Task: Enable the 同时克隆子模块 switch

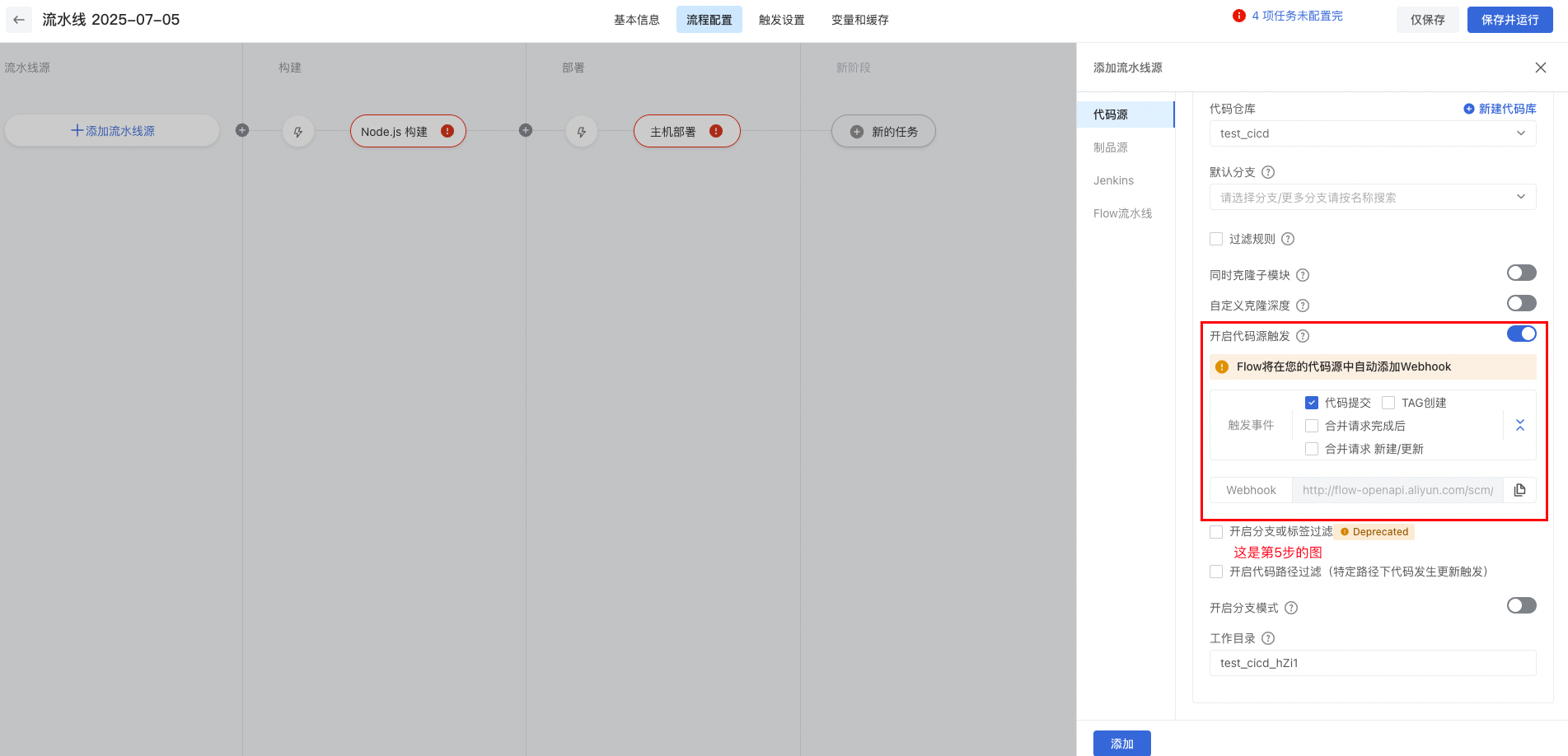Action: click(x=1521, y=273)
